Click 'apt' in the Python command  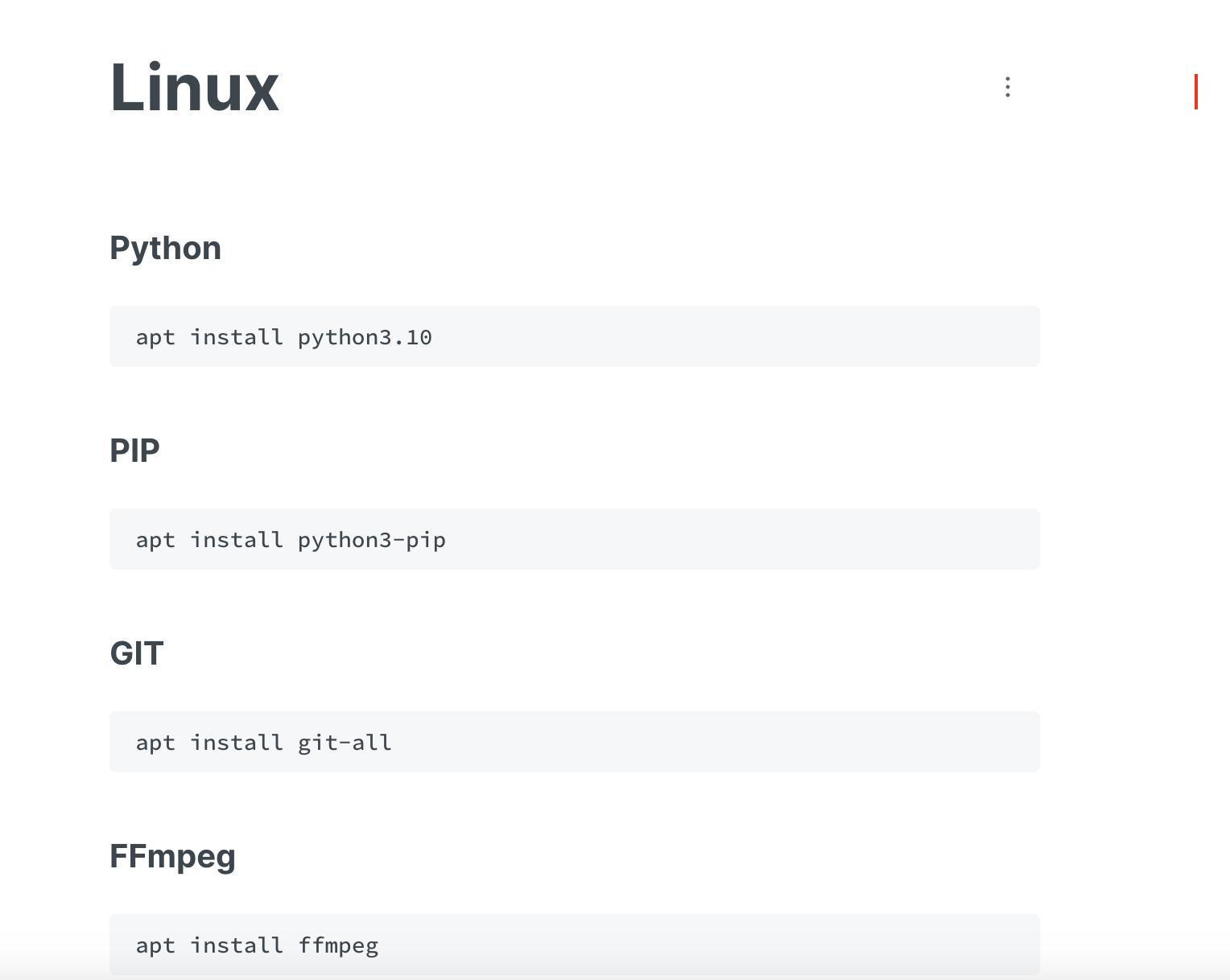155,338
